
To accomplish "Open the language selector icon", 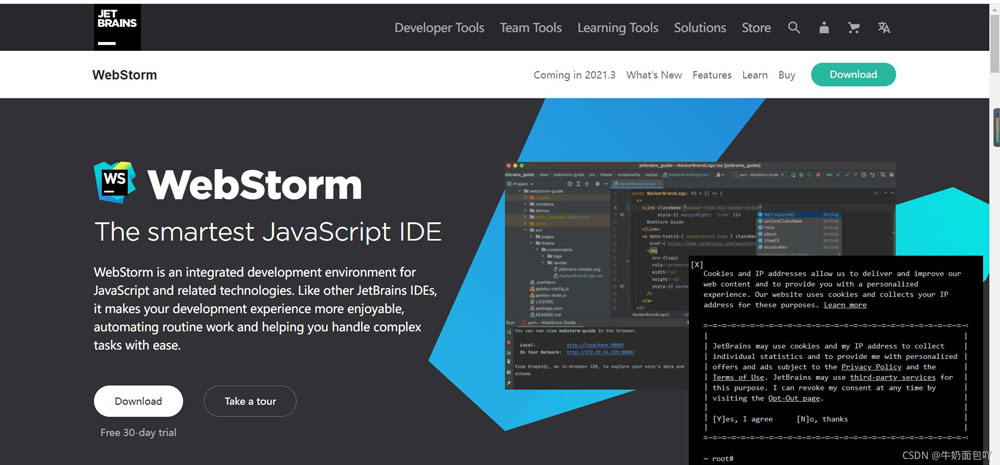I will tap(884, 27).
